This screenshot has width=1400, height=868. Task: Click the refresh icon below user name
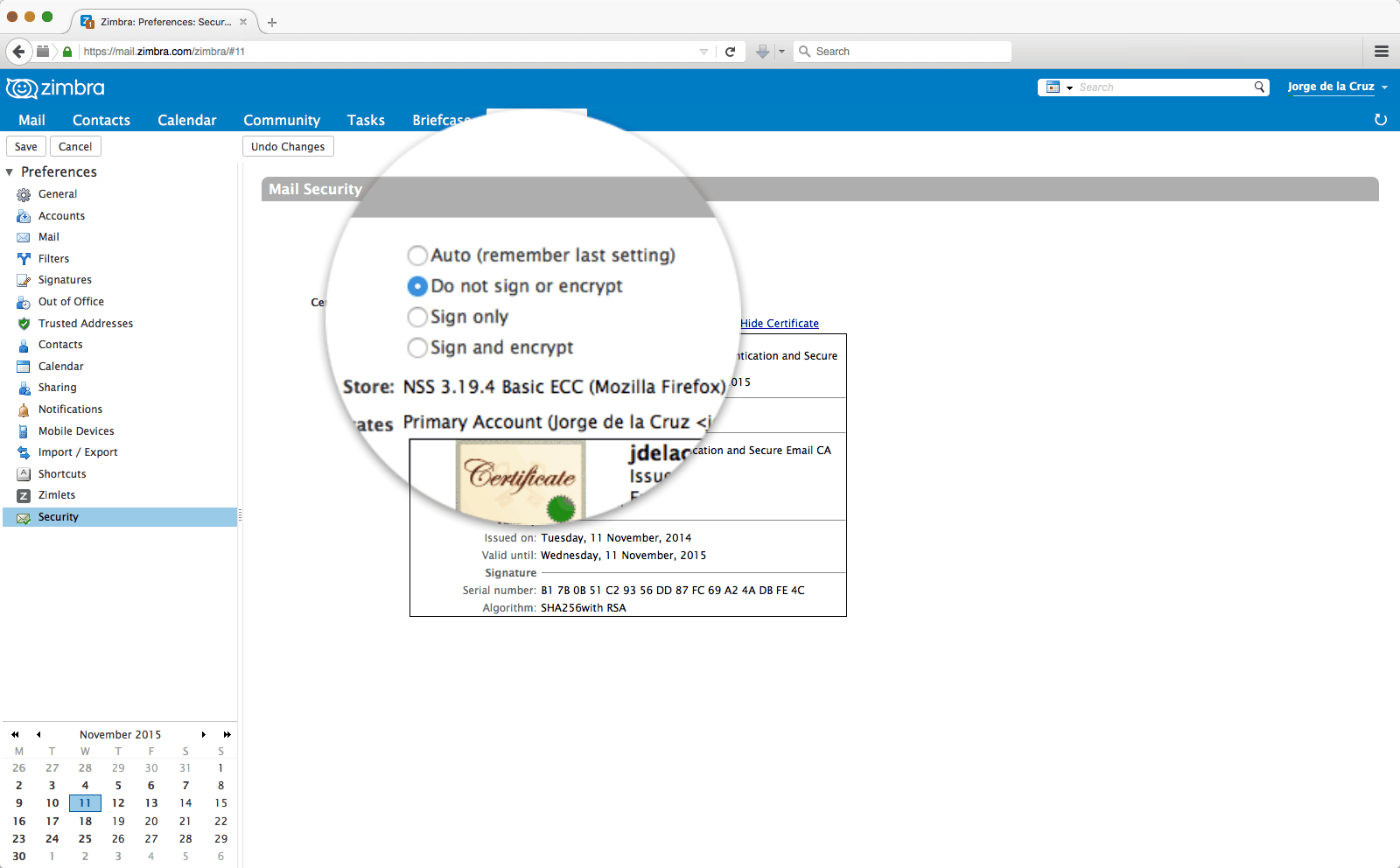click(1381, 120)
